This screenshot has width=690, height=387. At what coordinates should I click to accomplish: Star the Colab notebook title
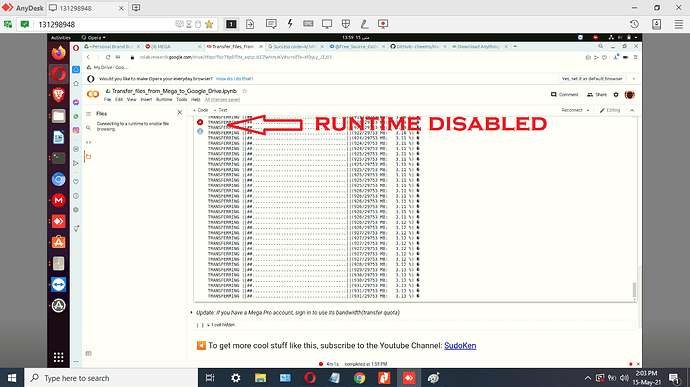click(x=245, y=91)
